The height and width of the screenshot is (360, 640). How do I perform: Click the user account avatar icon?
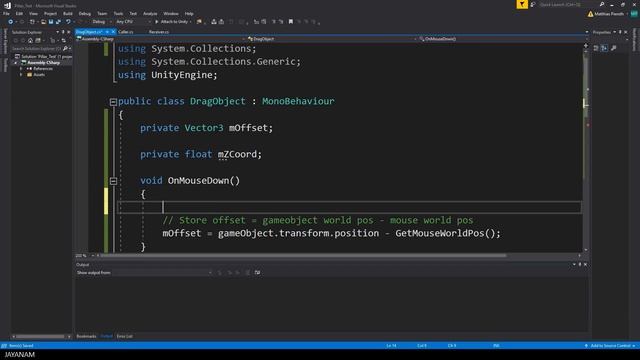634,14
